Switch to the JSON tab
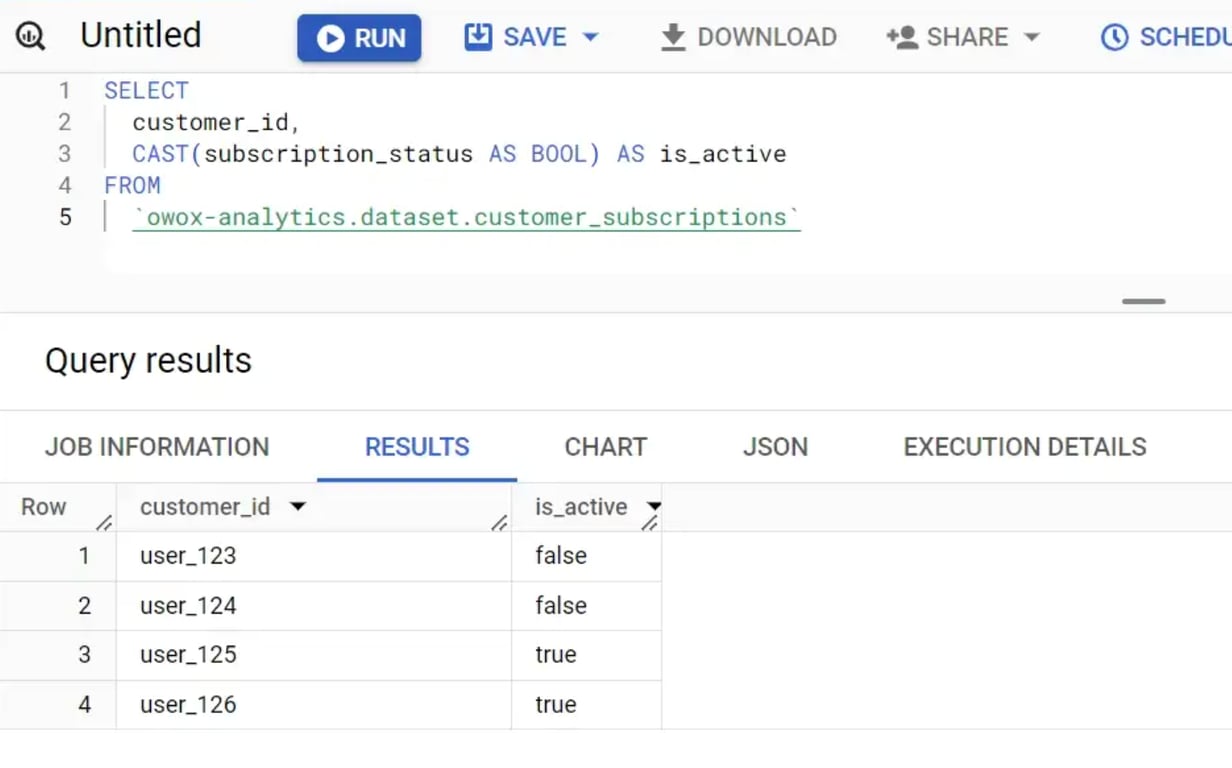Viewport: 1232px width, 768px height. (x=775, y=447)
